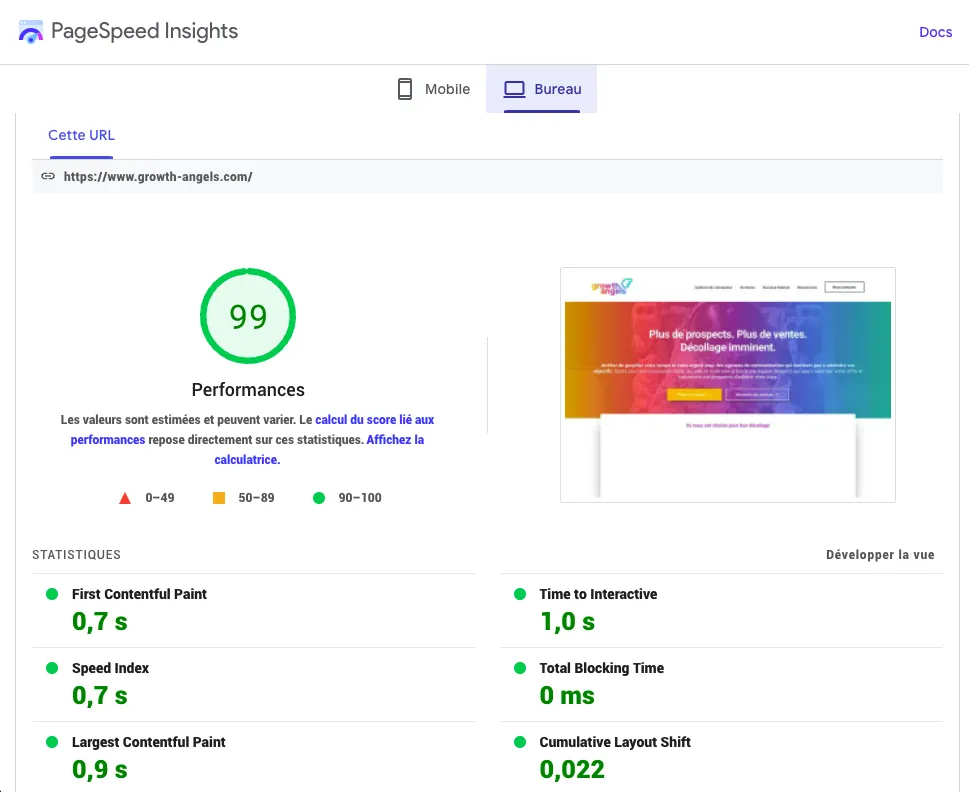Image resolution: width=969 pixels, height=792 pixels.
Task: Expand the view with Développer la vue
Action: coord(880,554)
